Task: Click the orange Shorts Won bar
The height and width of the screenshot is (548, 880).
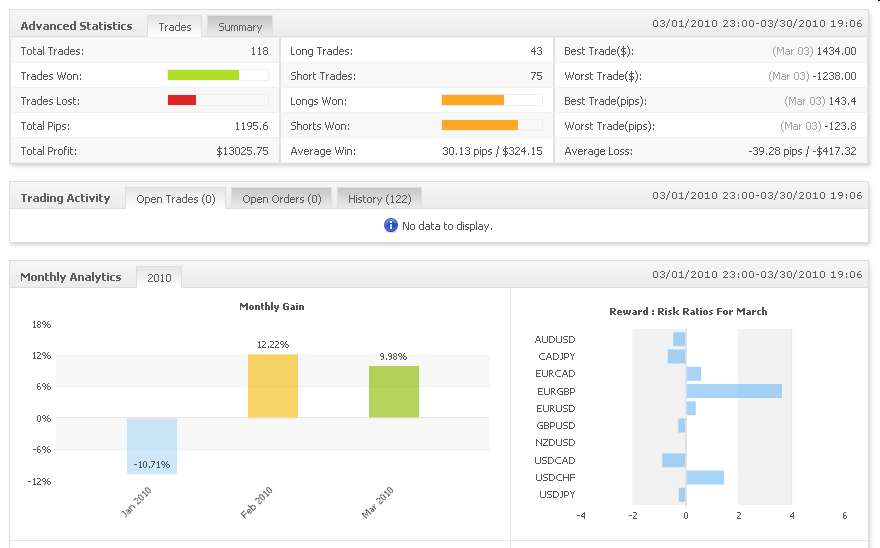Action: click(x=479, y=125)
